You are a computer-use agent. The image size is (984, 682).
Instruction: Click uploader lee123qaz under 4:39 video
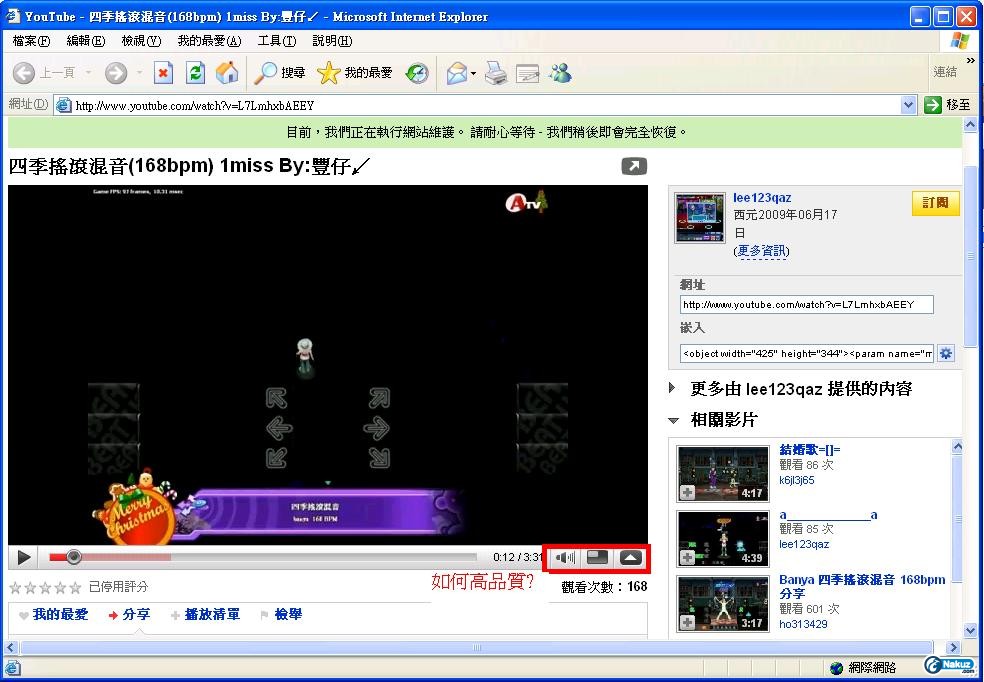pos(804,545)
